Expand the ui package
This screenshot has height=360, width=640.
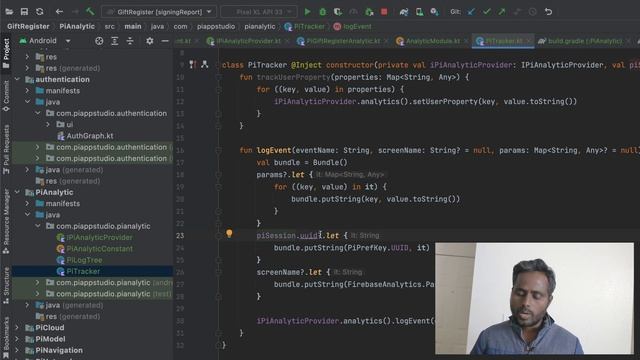click(48, 124)
